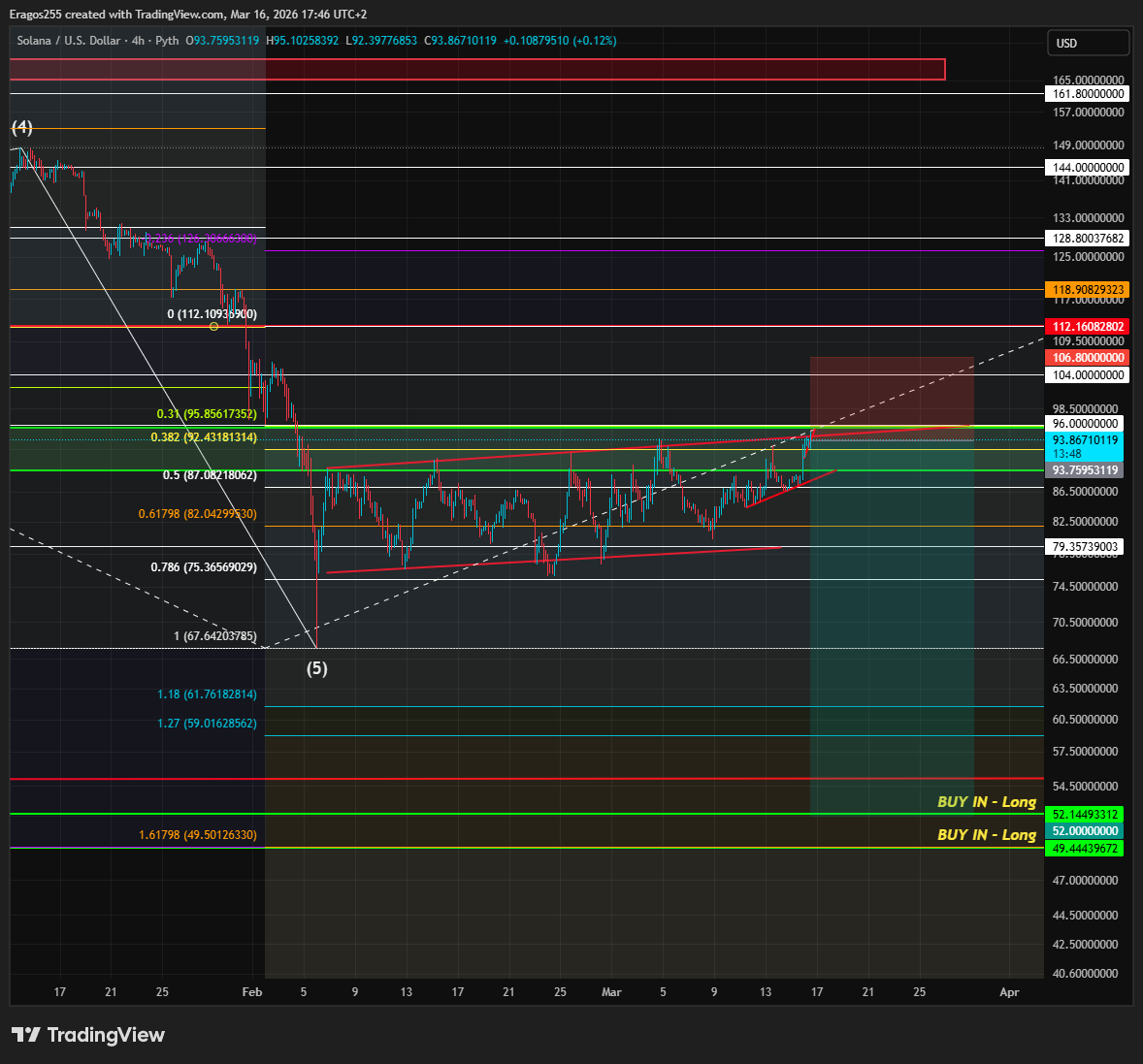Click the orange 118.90829323 price label
This screenshot has height=1064, width=1143.
click(x=1087, y=290)
